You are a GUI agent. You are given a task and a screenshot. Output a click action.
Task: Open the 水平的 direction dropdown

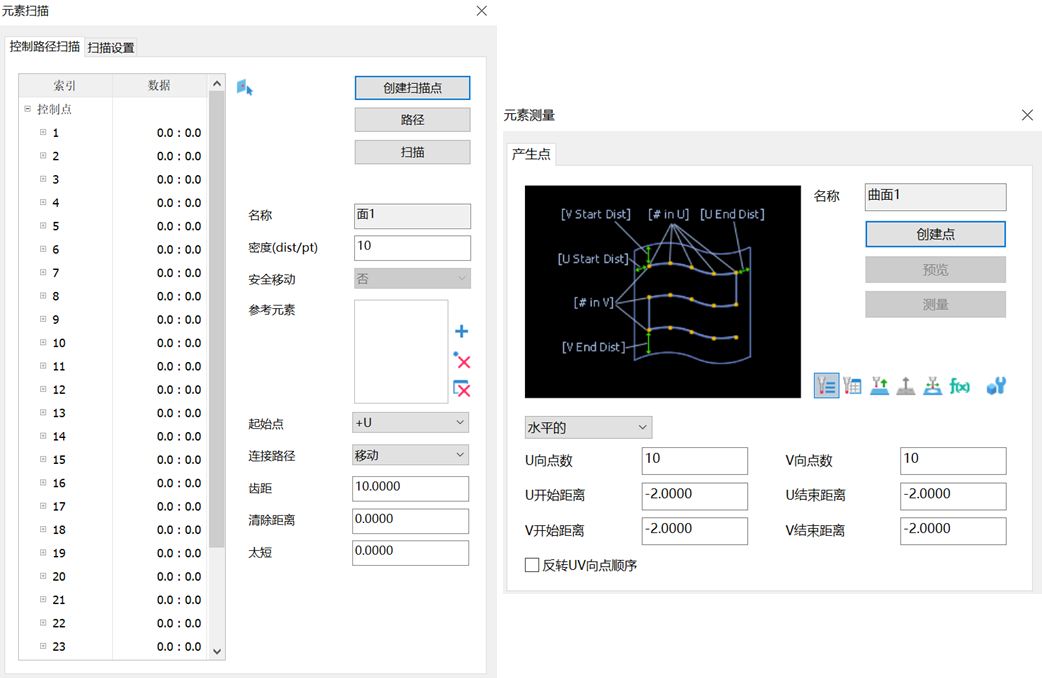(588, 428)
